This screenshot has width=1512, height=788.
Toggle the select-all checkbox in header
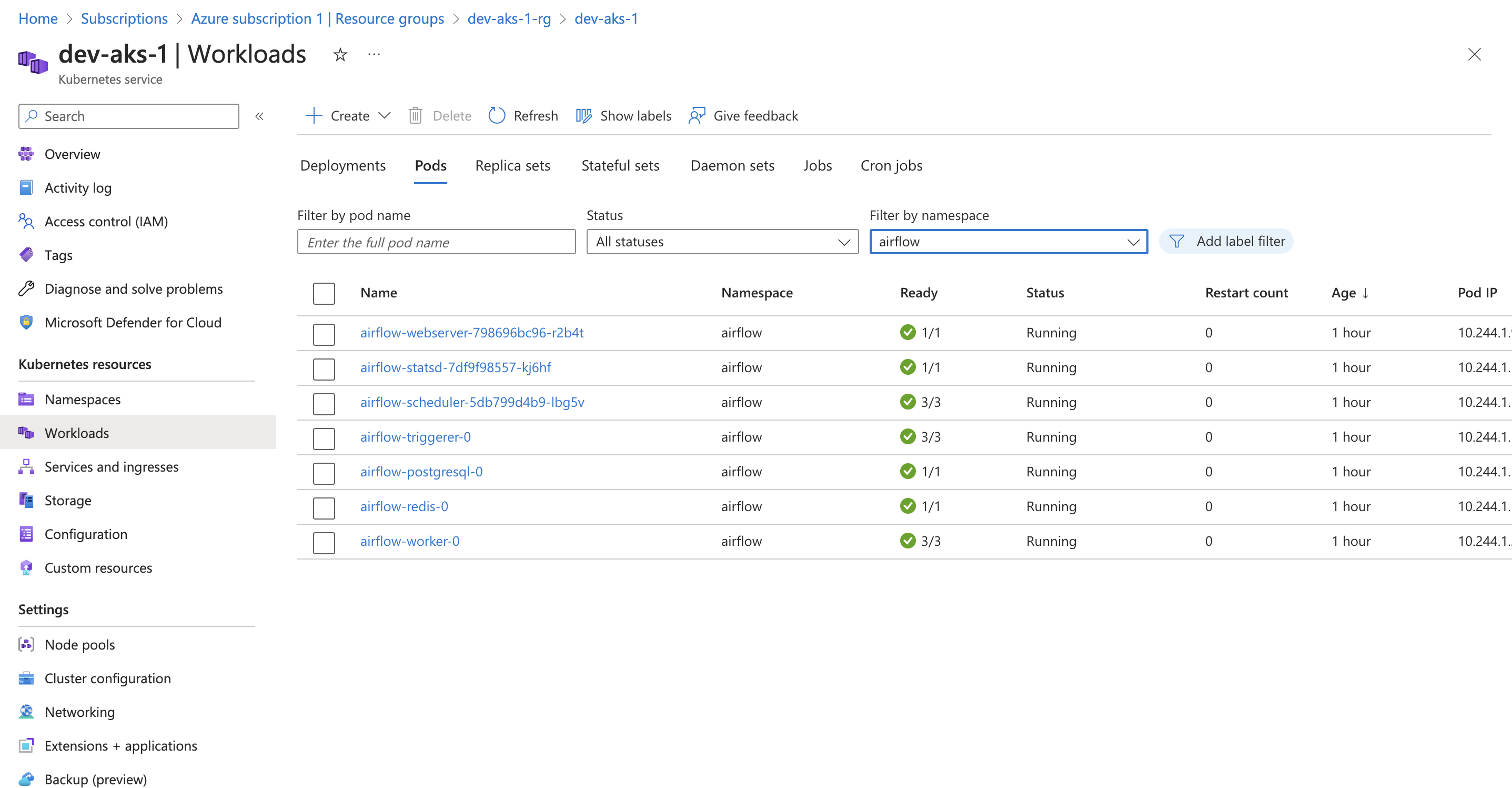click(x=324, y=293)
